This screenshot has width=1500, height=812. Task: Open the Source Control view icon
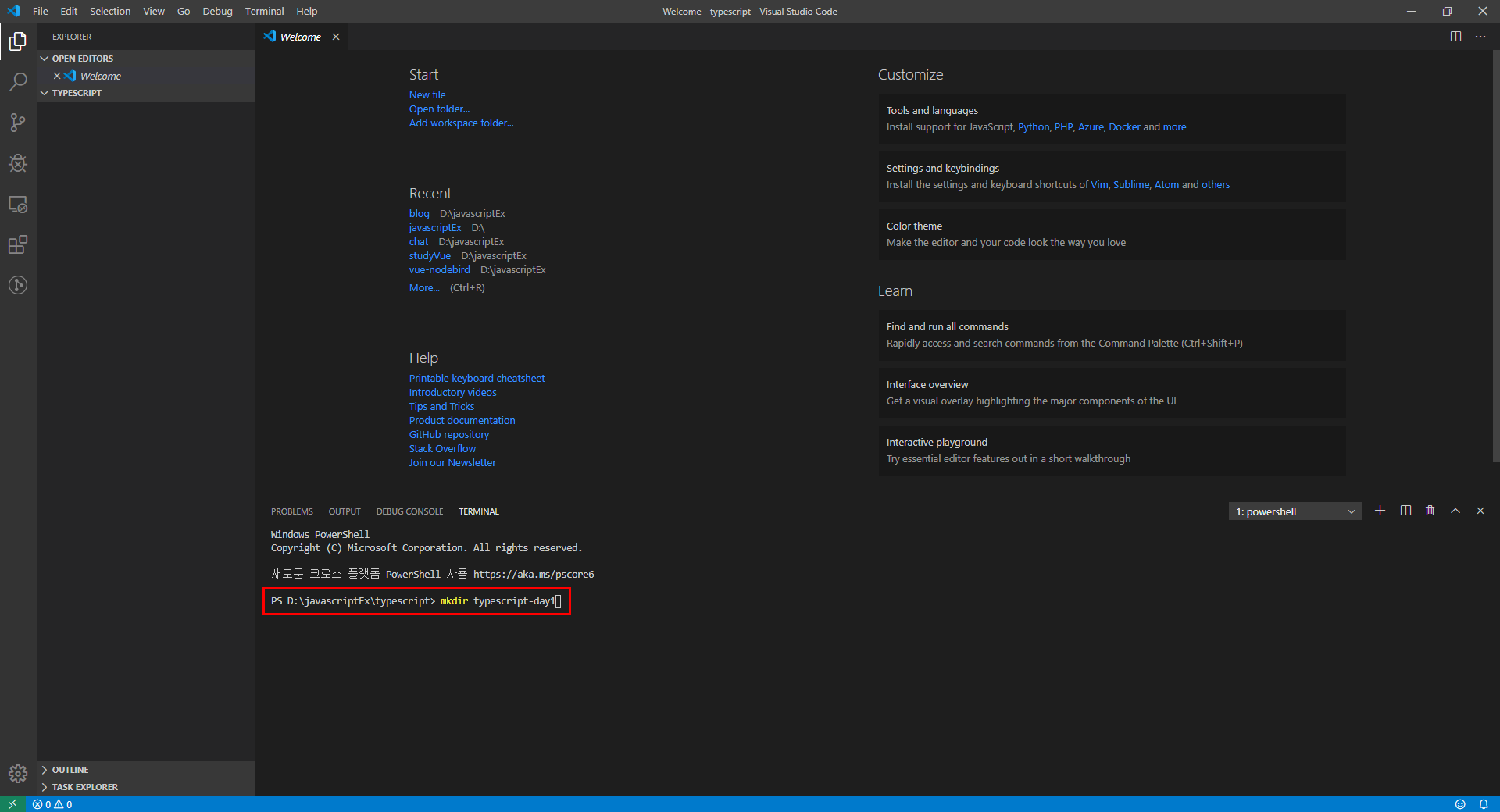click(x=18, y=123)
